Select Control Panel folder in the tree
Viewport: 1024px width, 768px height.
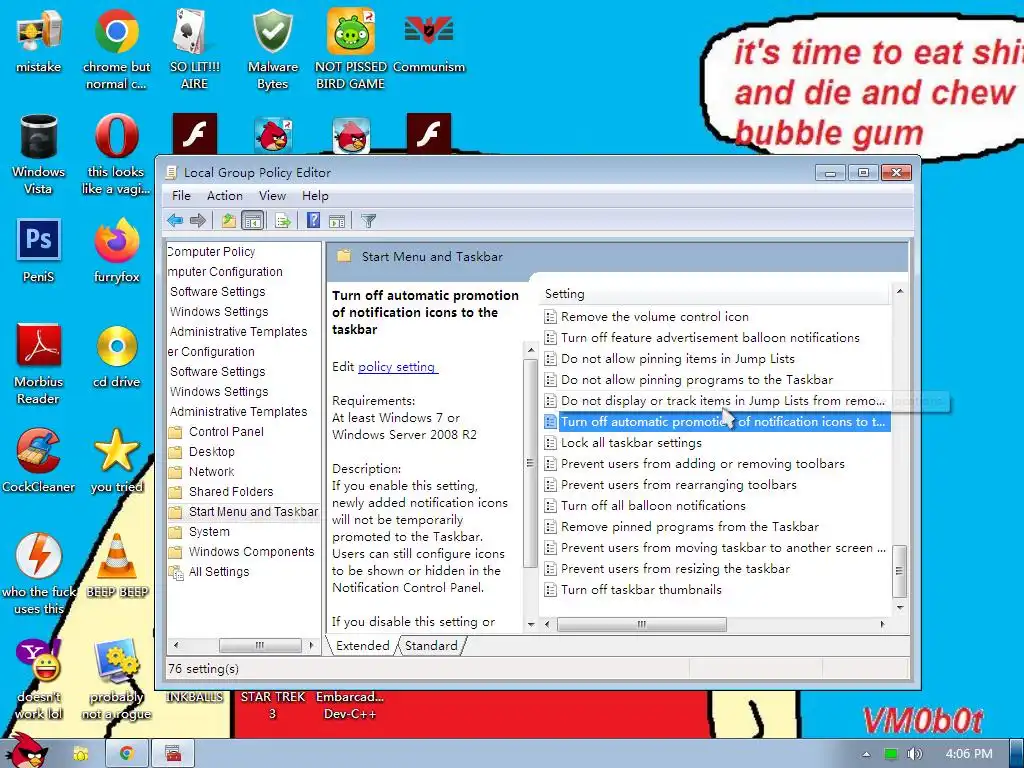tap(226, 432)
